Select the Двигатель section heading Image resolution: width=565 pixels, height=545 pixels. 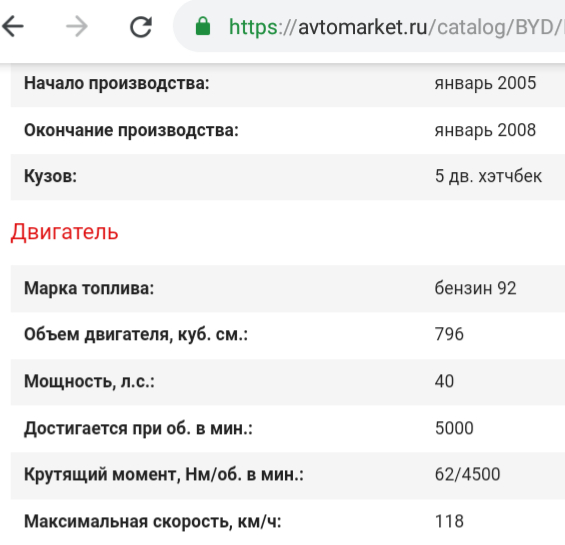point(64,232)
